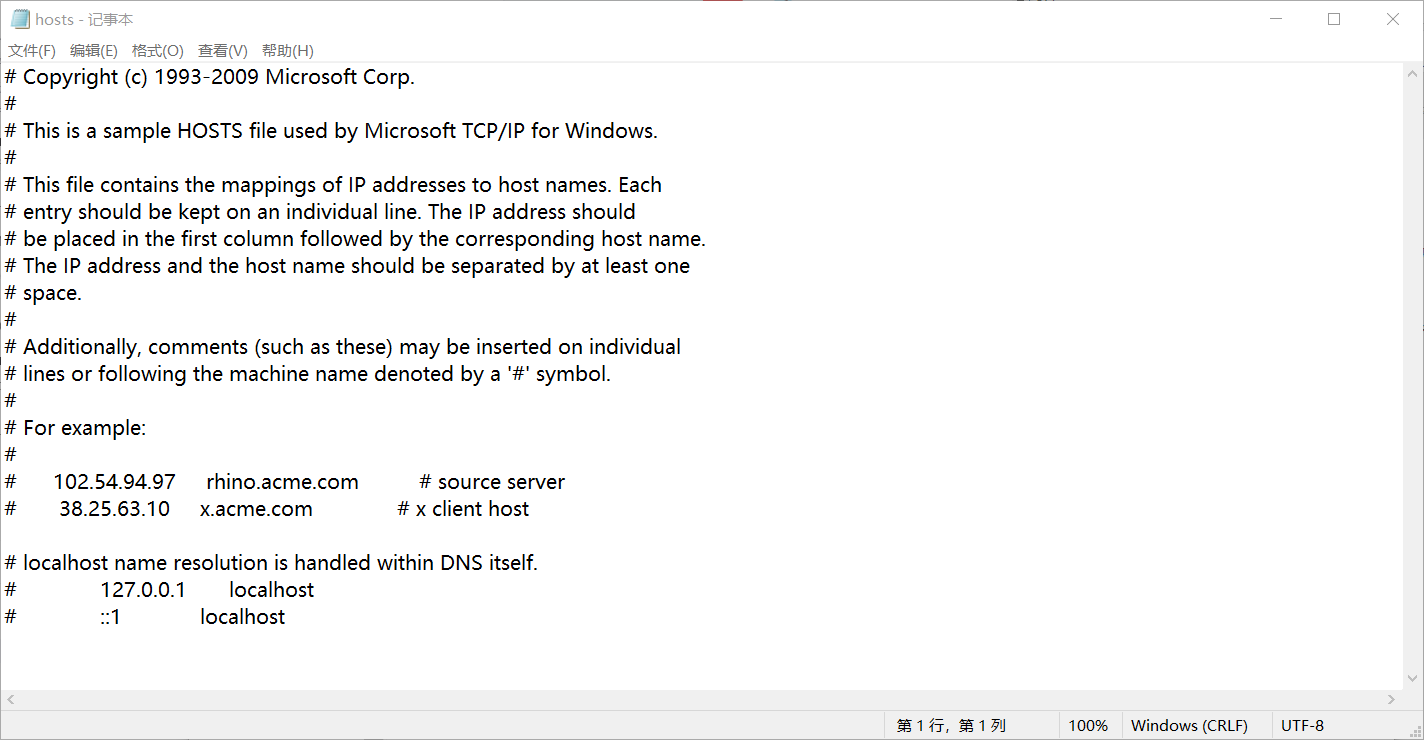Click the UTF-8 encoding status field
This screenshot has width=1424, height=740.
point(1302,726)
